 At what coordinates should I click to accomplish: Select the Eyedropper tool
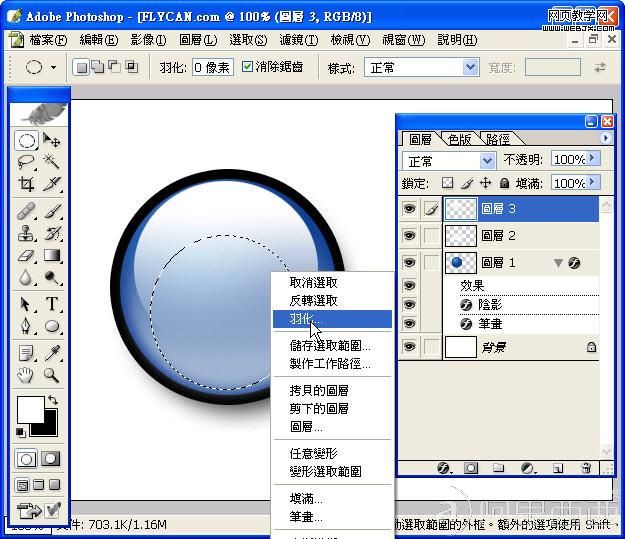(x=52, y=353)
